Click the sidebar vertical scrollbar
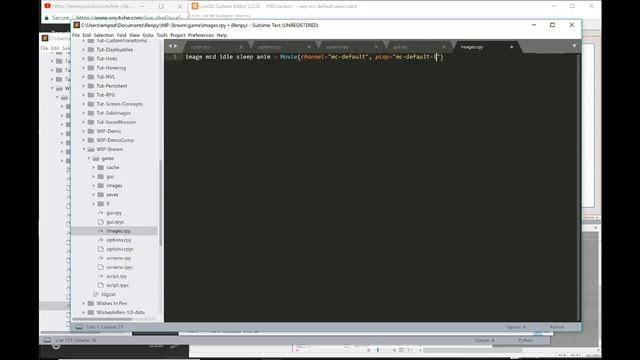Screen dimensions: 640x360 (x=160, y=203)
